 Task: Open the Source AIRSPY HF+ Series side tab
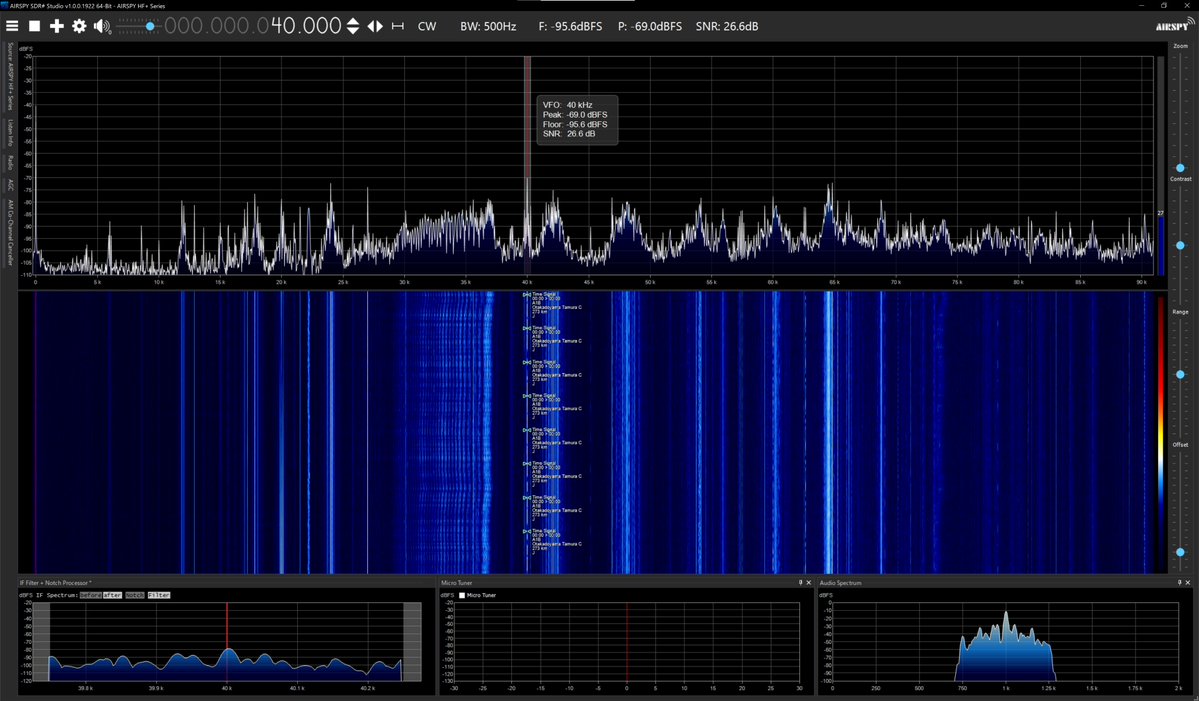(10, 76)
